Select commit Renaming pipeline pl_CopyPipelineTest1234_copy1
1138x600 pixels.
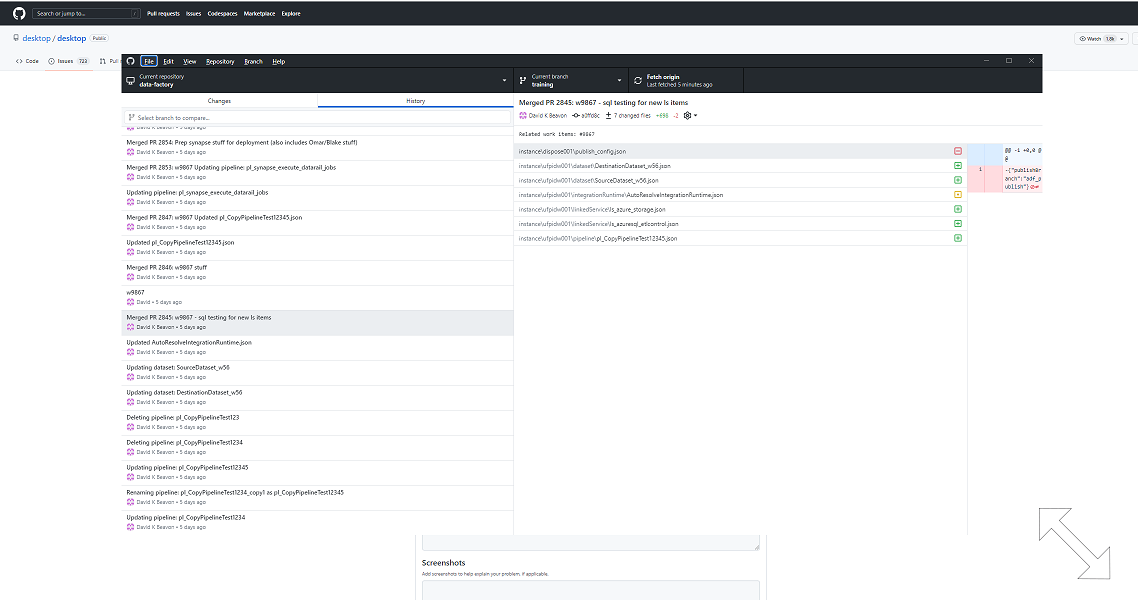pyautogui.click(x=317, y=497)
